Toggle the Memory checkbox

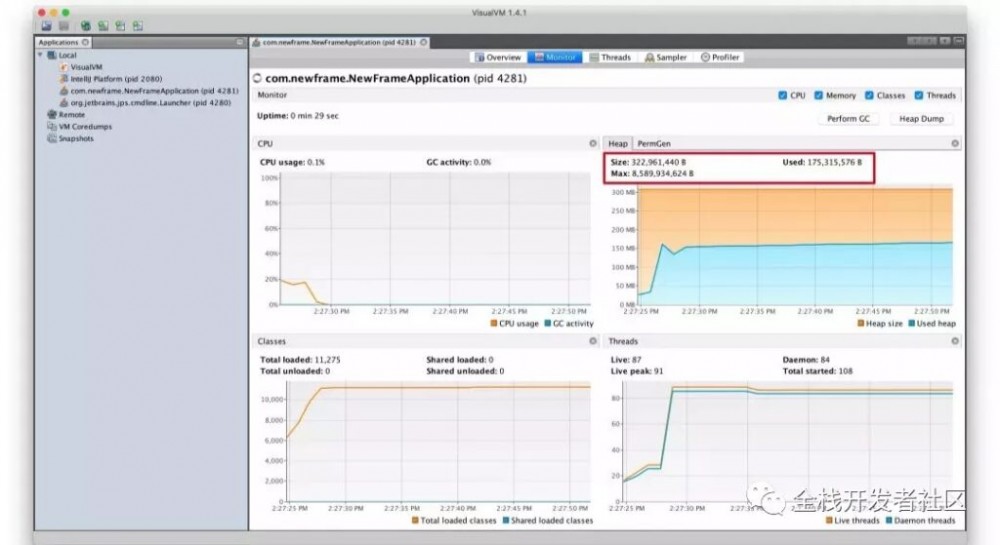[818, 96]
